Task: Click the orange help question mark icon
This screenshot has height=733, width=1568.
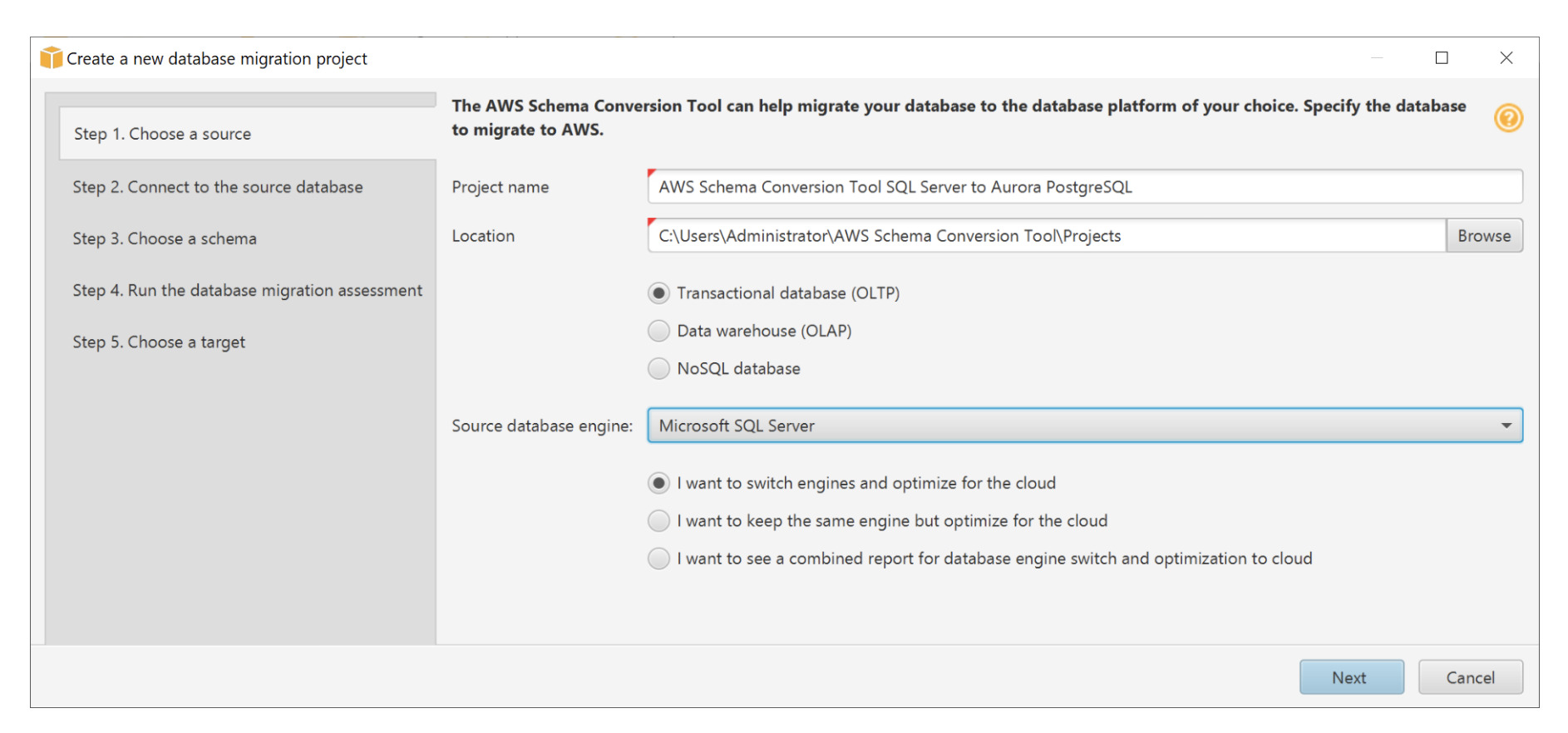Action: click(1507, 118)
